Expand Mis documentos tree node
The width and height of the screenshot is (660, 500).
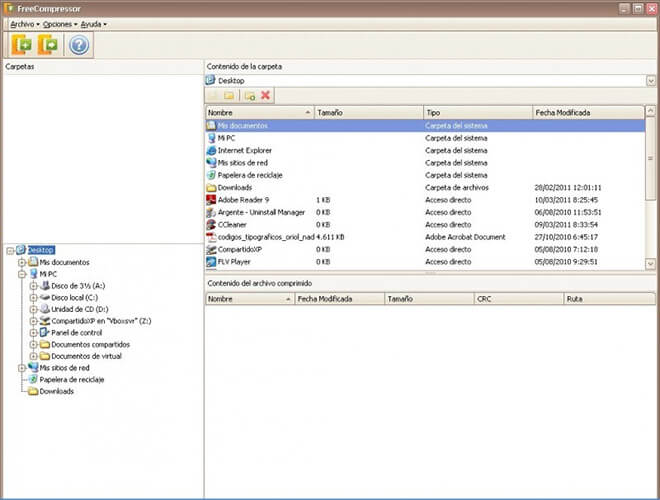point(22,263)
